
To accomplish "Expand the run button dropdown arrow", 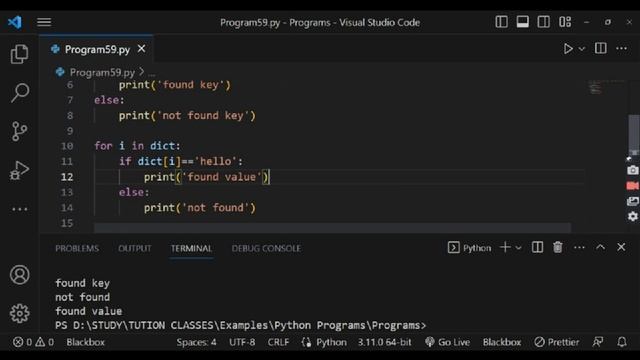I will tap(582, 49).
